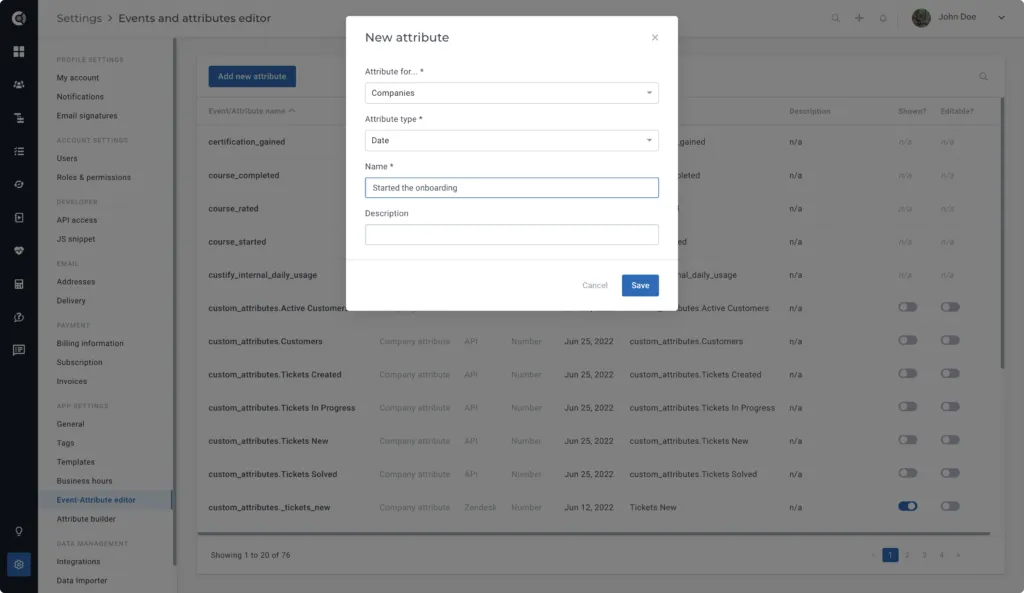
Task: Toggle Shown for custom_attributes.Tickets Solved
Action: 908,473
